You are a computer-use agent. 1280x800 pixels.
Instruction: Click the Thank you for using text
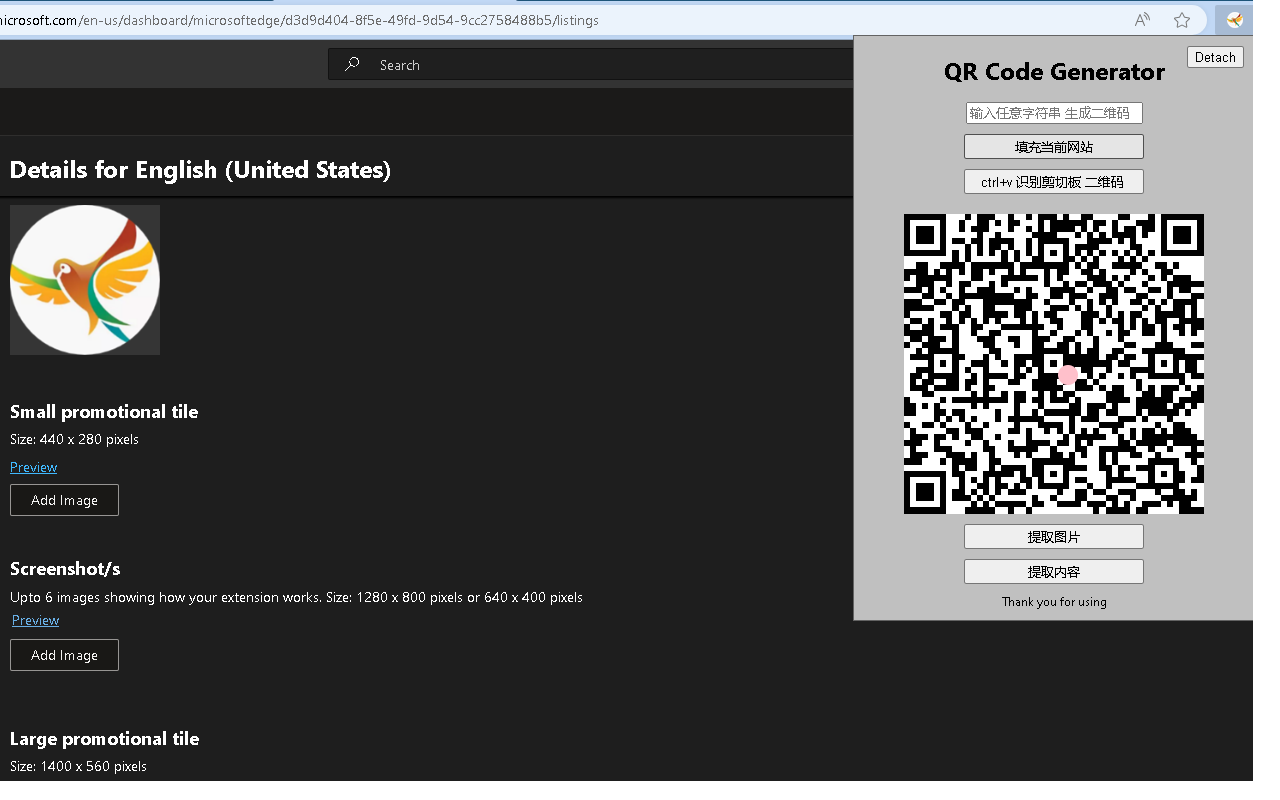pos(1054,602)
